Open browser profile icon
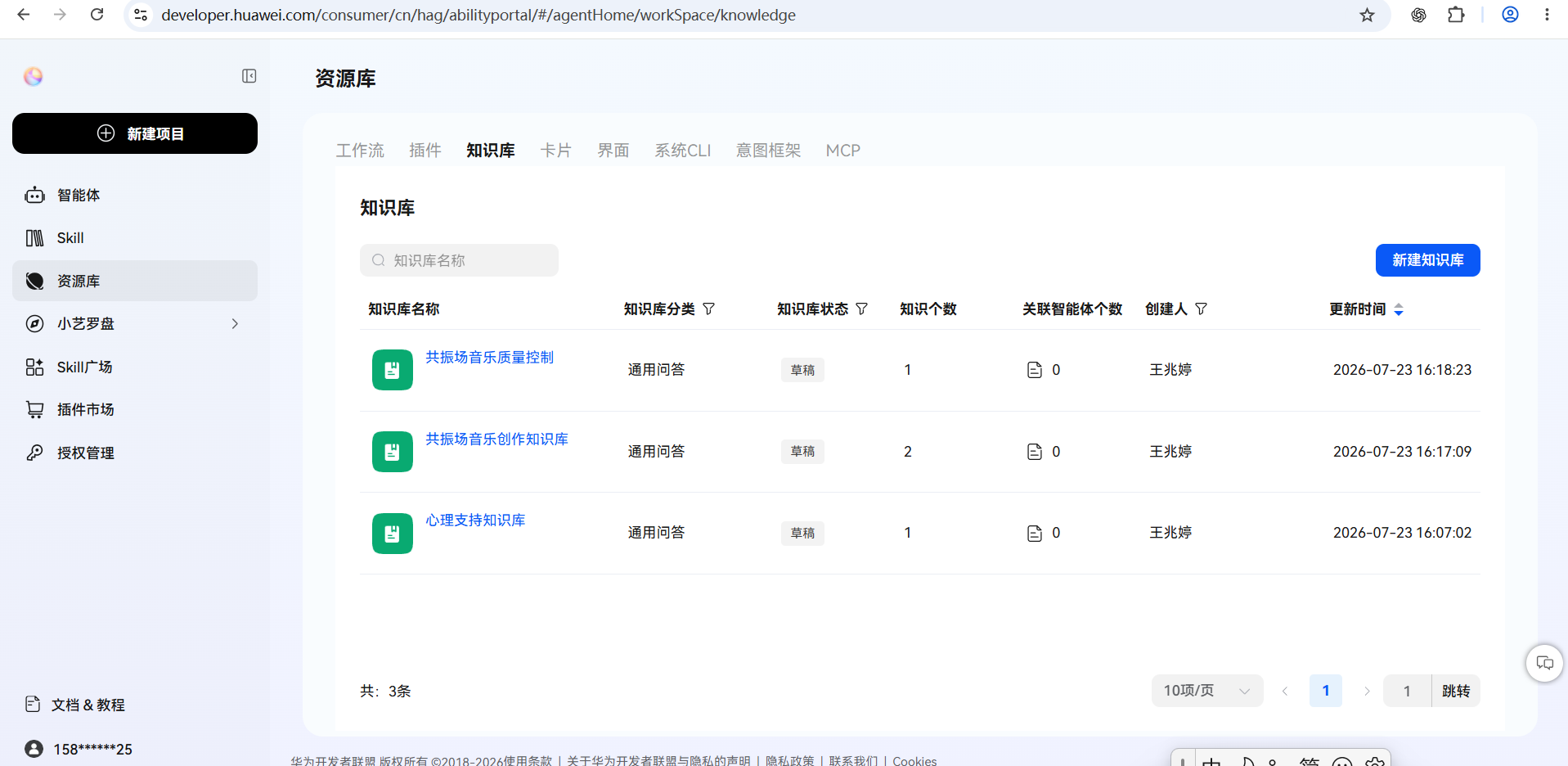The height and width of the screenshot is (766, 1568). (x=1510, y=15)
